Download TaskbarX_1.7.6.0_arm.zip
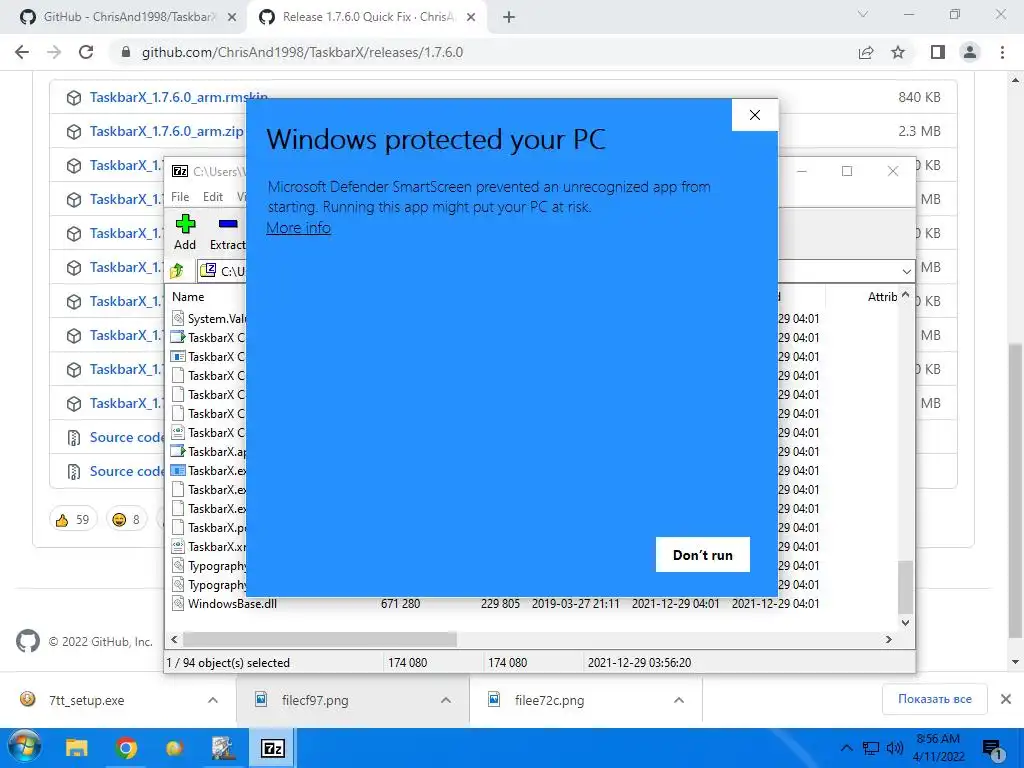Image resolution: width=1024 pixels, height=768 pixels. (x=167, y=131)
